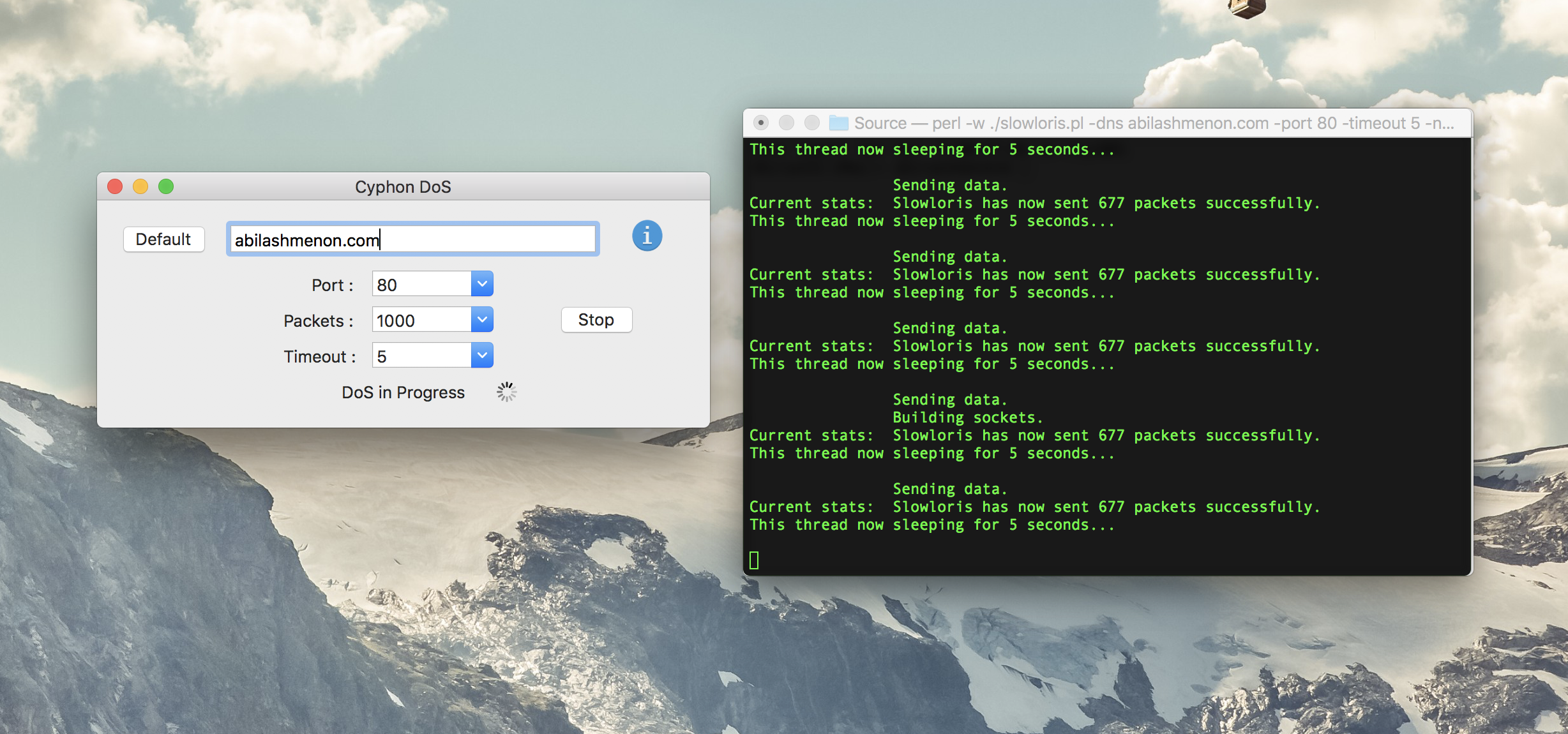This screenshot has width=1568, height=734.
Task: Zoom Cyphon DoS window with green button
Action: point(166,186)
